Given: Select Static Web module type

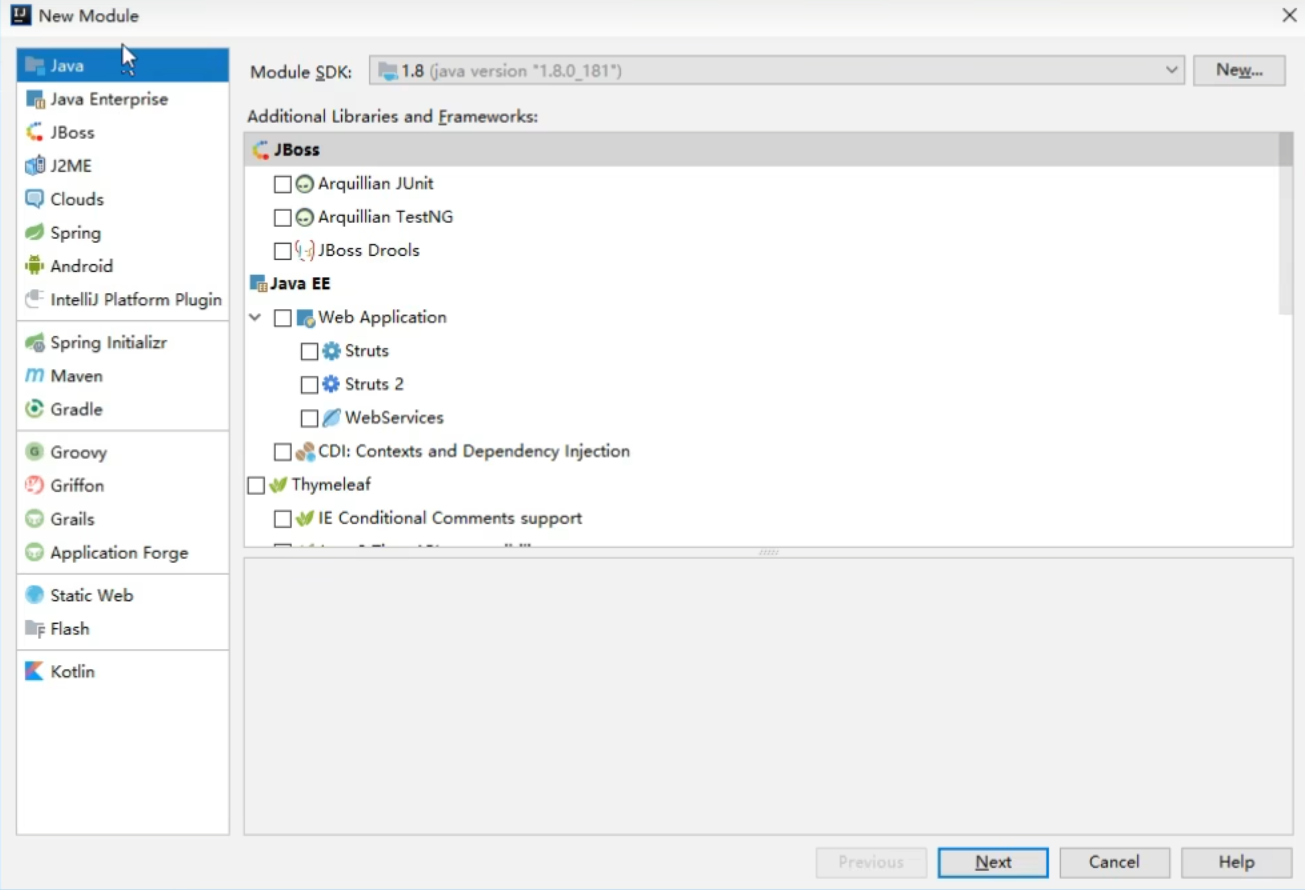Looking at the screenshot, I should click(x=123, y=595).
